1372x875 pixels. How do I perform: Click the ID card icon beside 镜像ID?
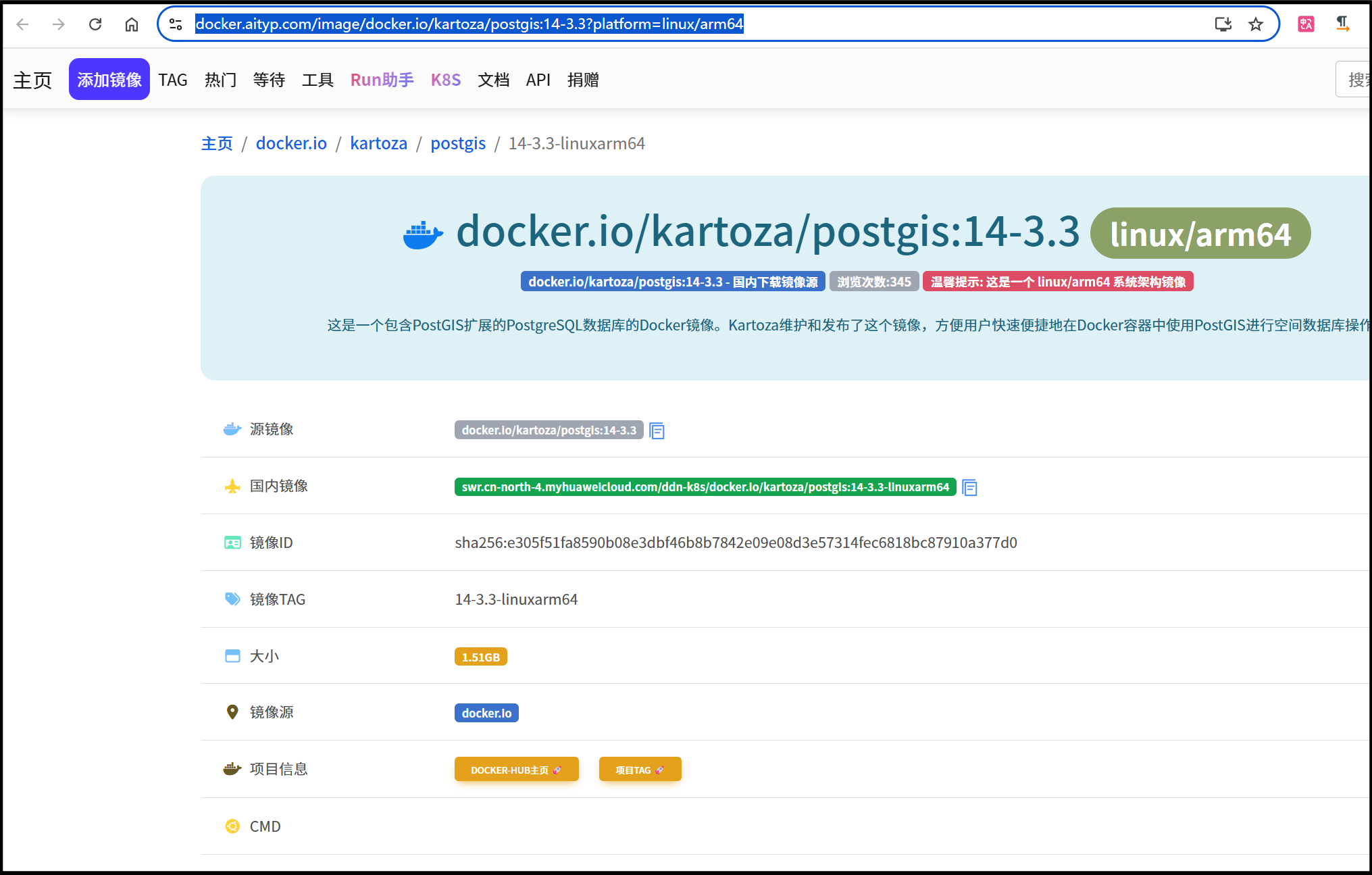pyautogui.click(x=232, y=543)
